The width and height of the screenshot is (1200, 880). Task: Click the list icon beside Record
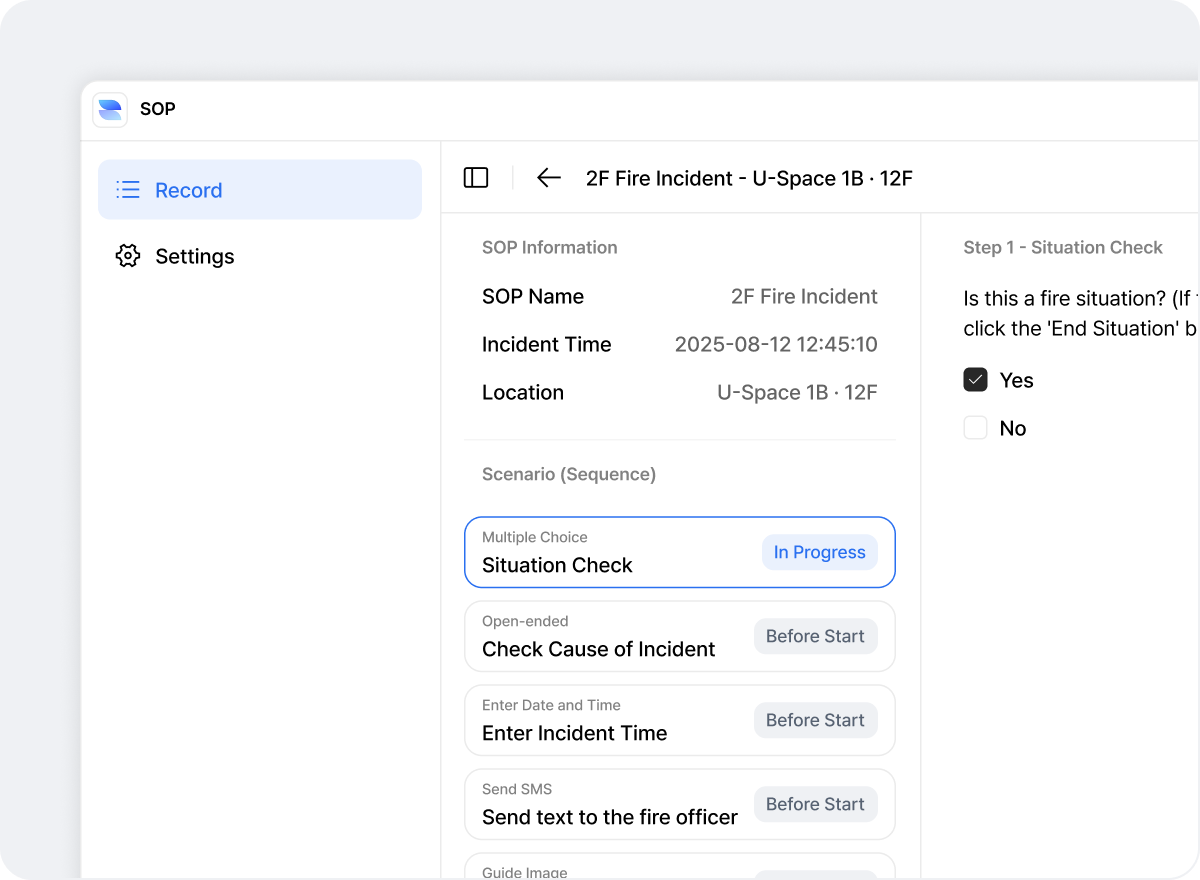tap(128, 190)
